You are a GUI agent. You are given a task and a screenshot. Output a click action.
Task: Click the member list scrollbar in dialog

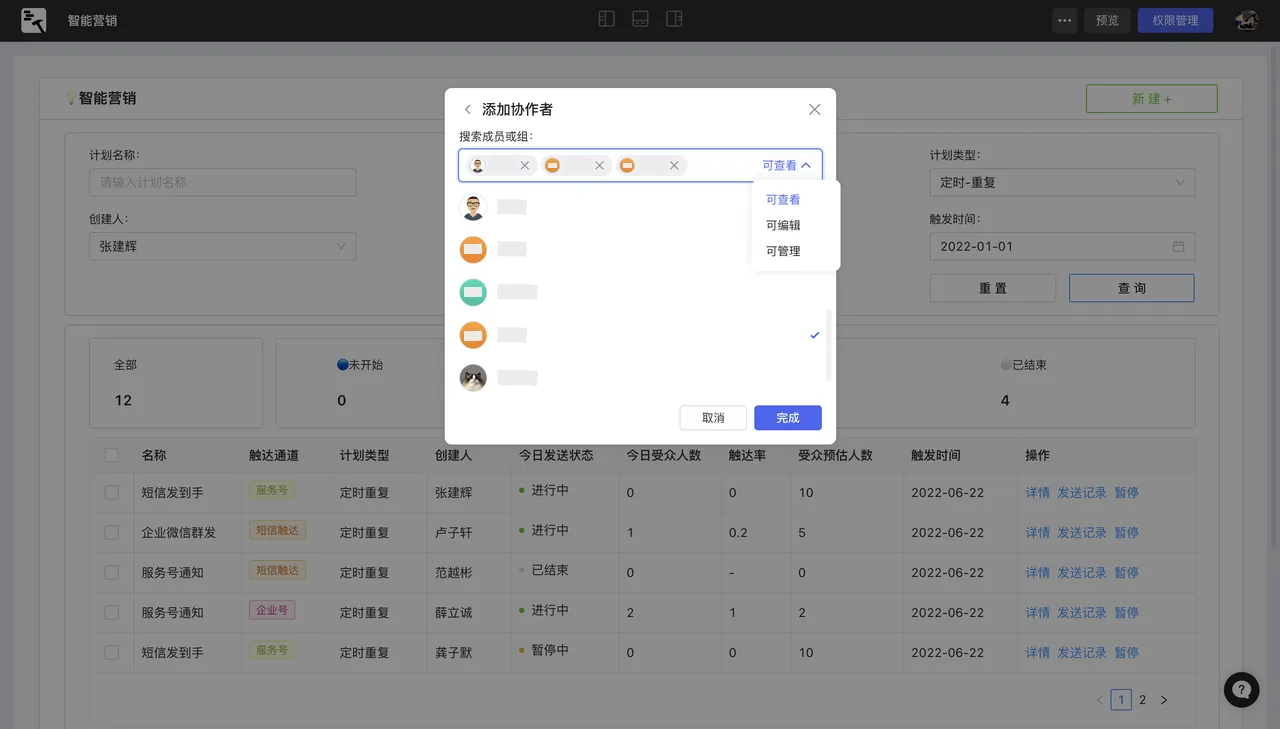point(828,345)
